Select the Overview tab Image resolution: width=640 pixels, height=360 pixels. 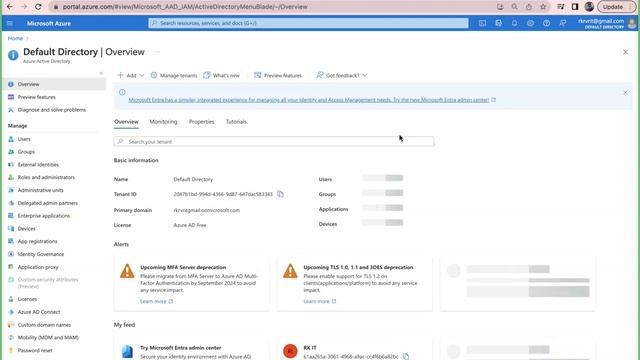coord(126,122)
